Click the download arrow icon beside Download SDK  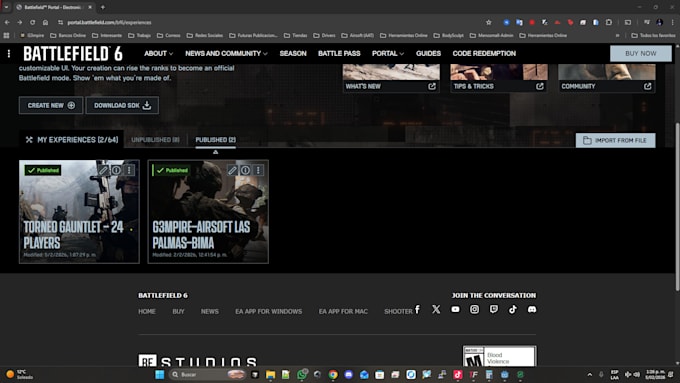coord(147,105)
